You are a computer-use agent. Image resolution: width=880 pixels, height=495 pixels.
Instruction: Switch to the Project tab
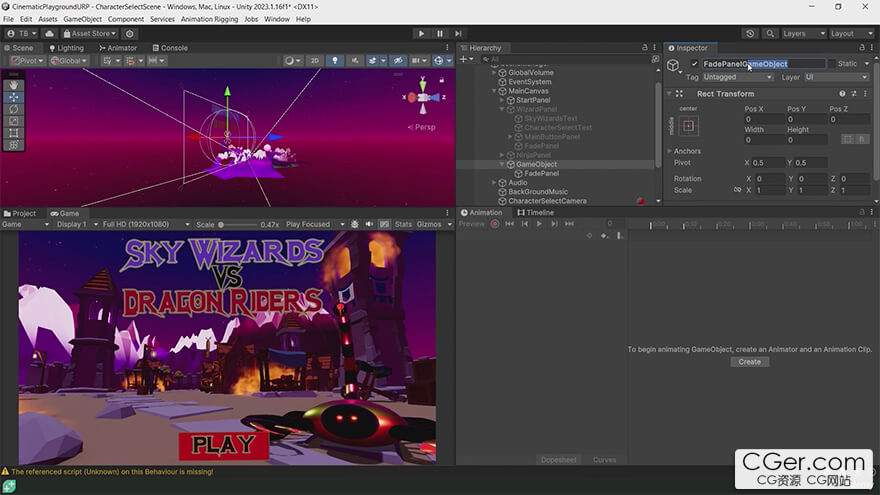click(x=20, y=213)
